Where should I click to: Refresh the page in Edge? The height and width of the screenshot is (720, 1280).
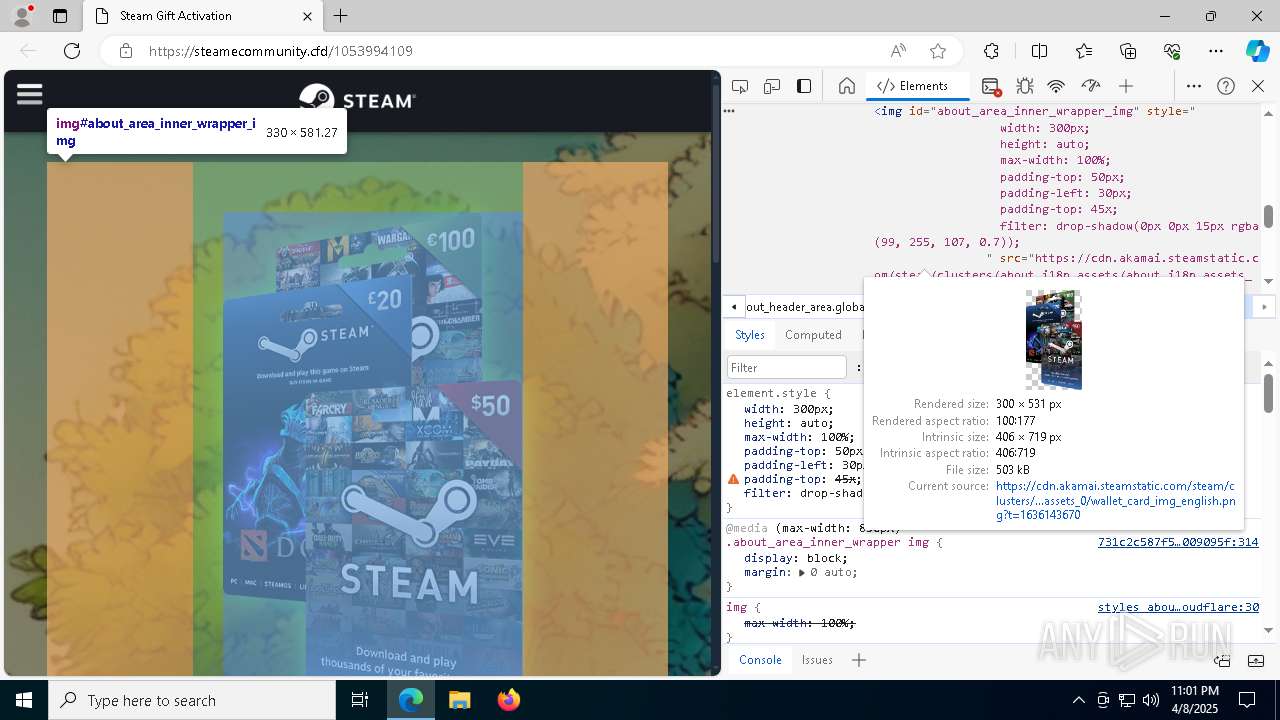tap(72, 51)
